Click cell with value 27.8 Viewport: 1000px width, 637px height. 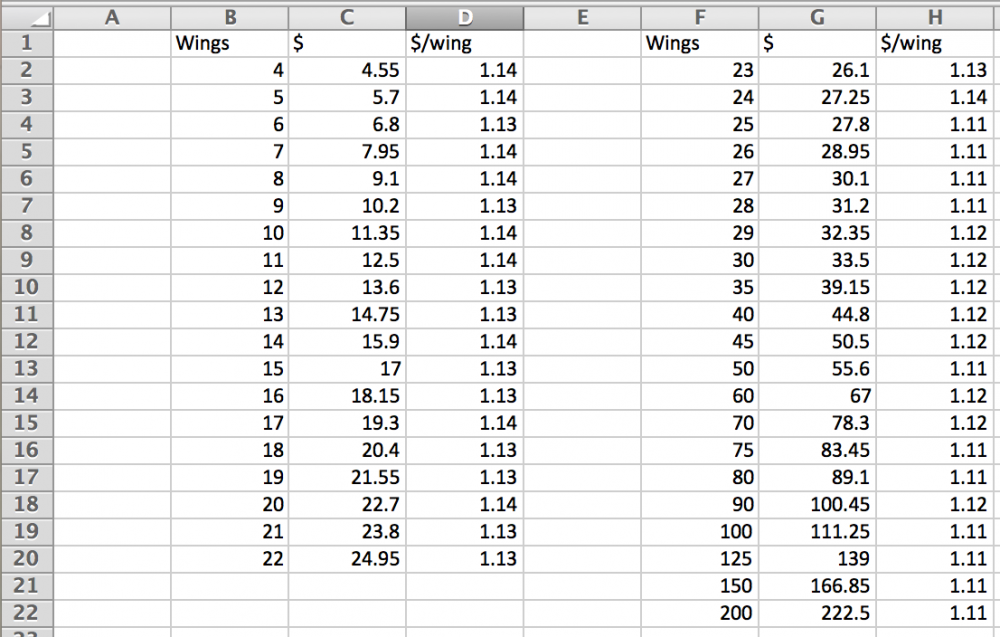pos(817,125)
